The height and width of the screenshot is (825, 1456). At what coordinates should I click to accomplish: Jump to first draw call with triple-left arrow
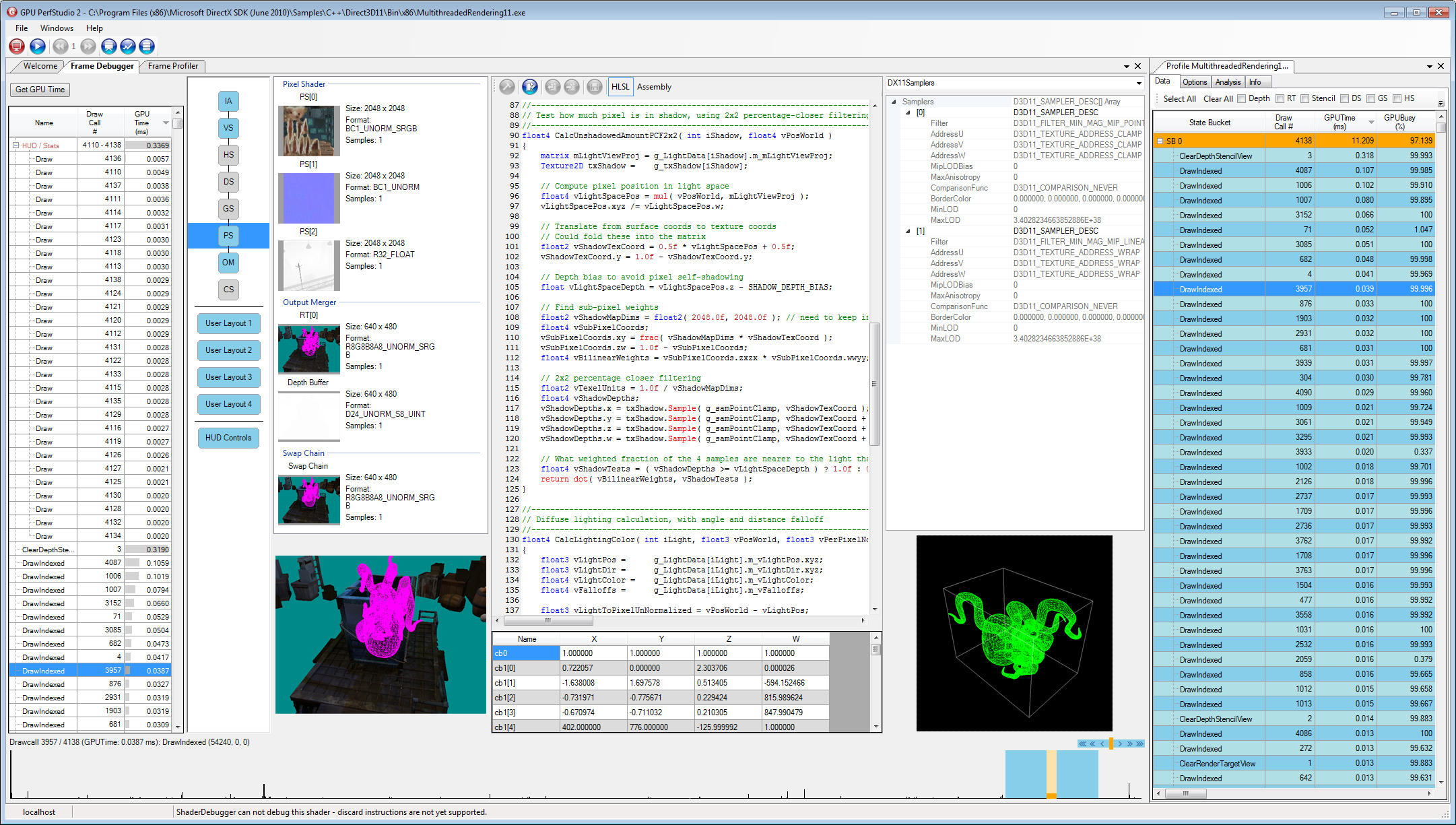[1082, 744]
